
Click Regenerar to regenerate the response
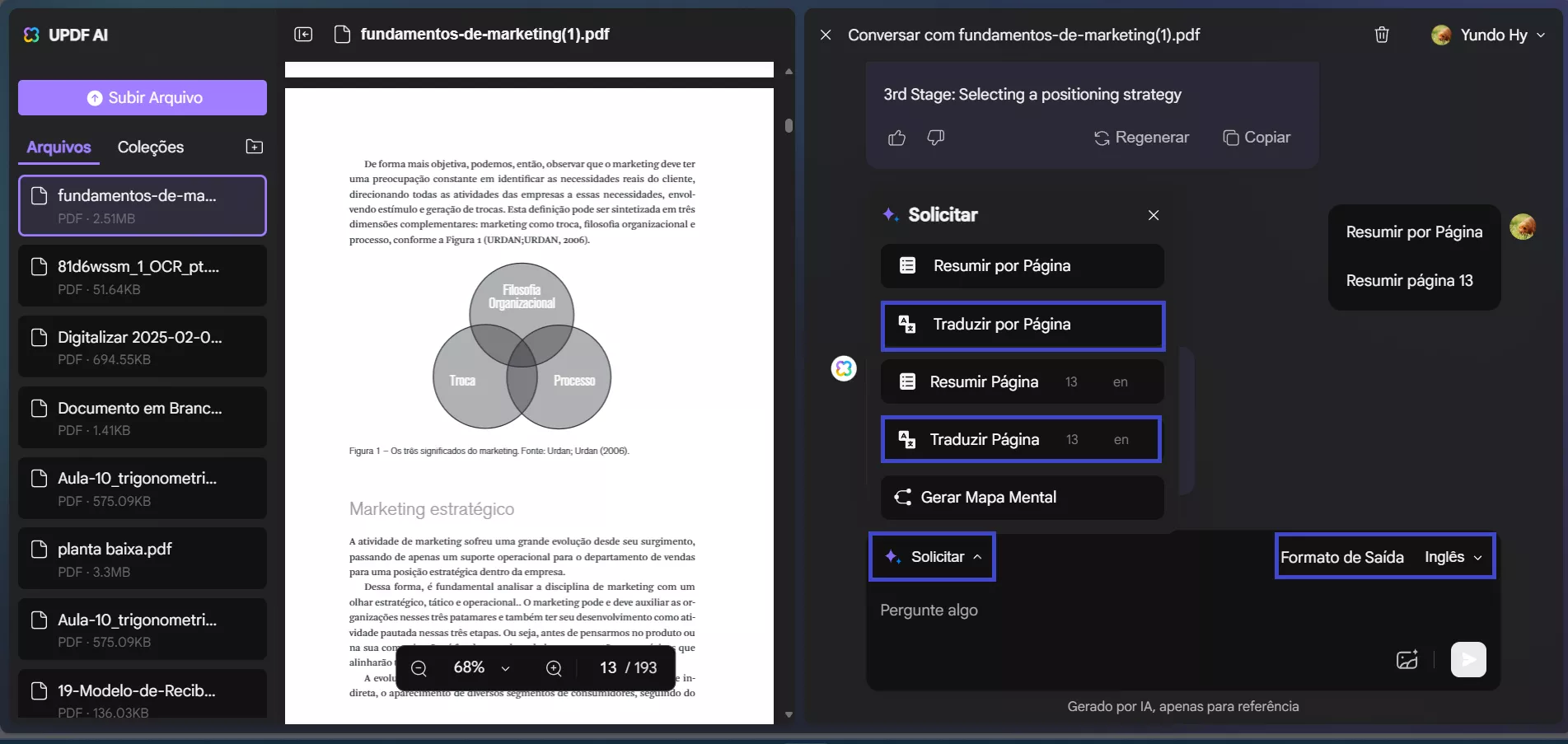coord(1141,138)
